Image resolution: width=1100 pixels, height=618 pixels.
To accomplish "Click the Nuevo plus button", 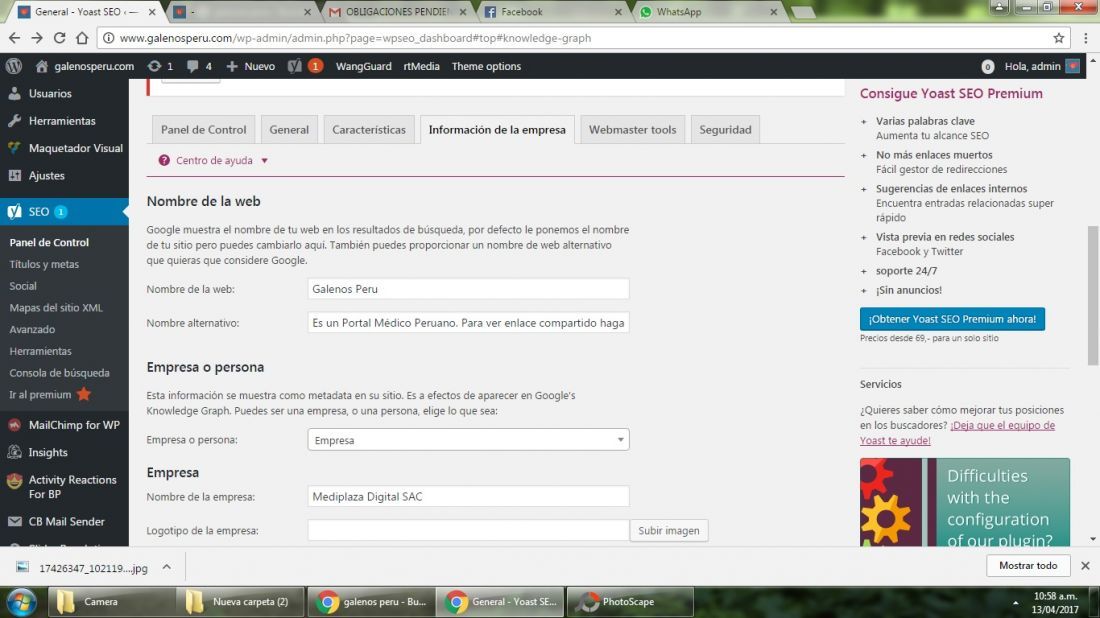I will click(x=250, y=66).
